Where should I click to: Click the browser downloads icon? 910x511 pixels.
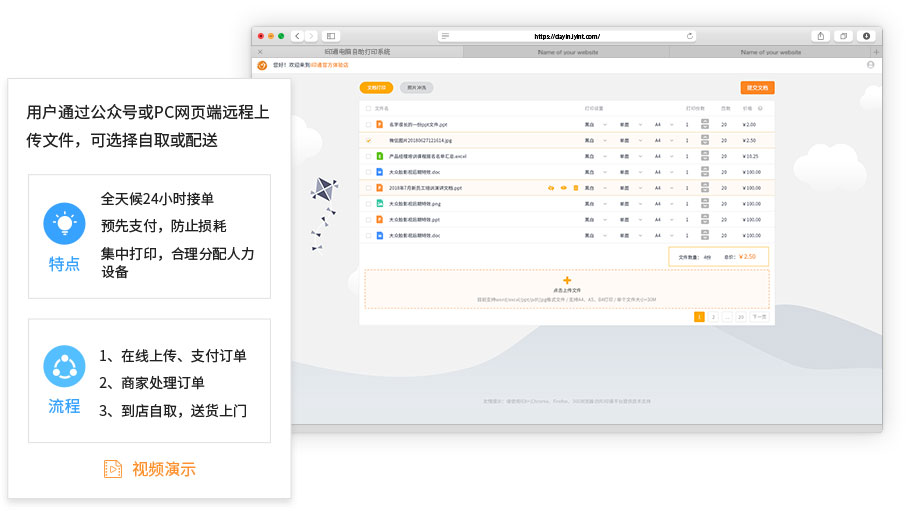coord(866,36)
